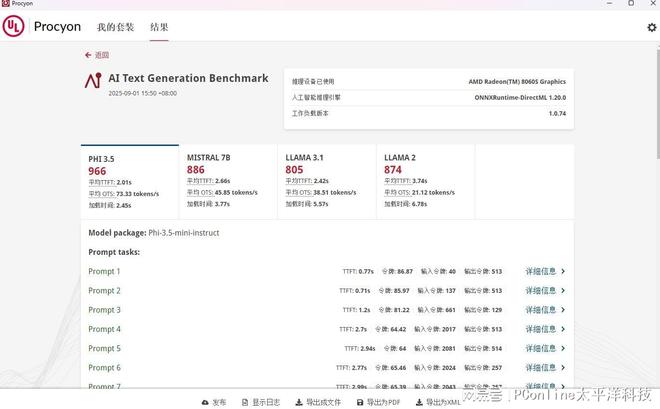660x409 pixels.
Task: Open the 我的套装 tab
Action: (x=115, y=27)
